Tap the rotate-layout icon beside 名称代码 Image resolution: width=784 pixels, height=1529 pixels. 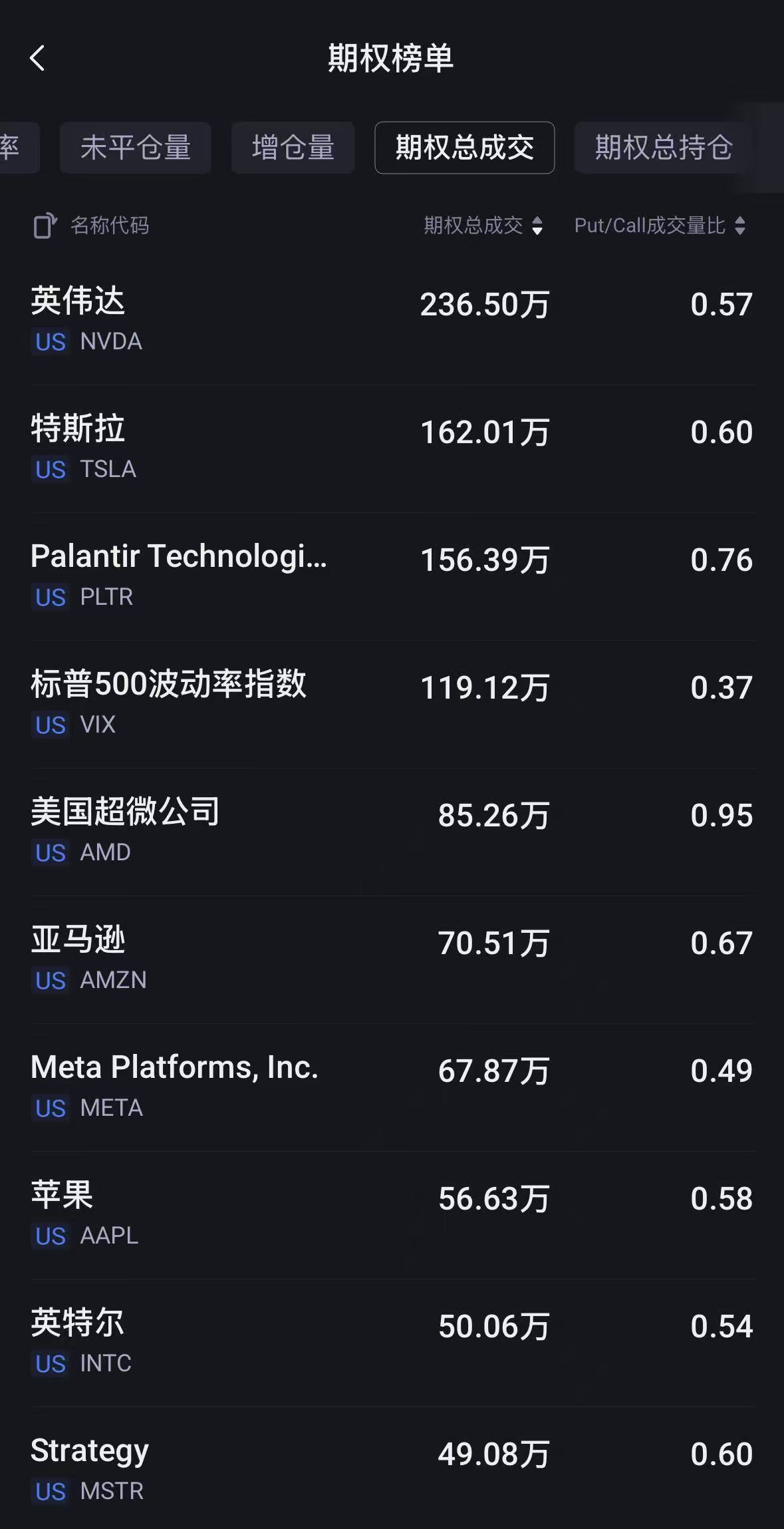(x=45, y=226)
